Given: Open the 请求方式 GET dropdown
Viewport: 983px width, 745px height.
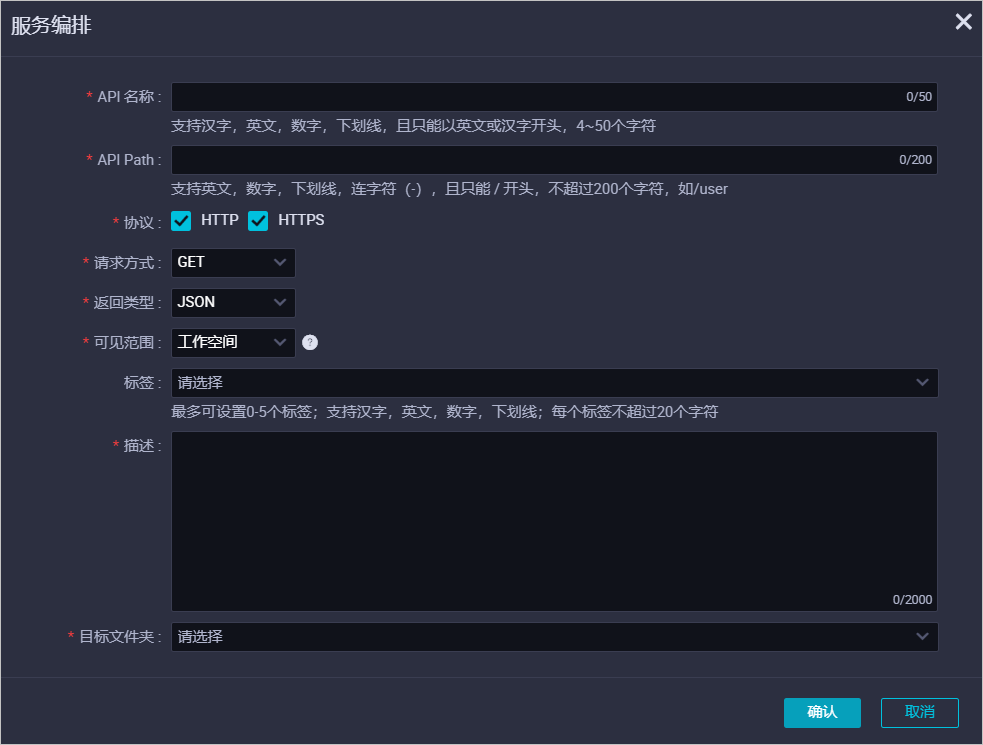Looking at the screenshot, I should click(233, 262).
